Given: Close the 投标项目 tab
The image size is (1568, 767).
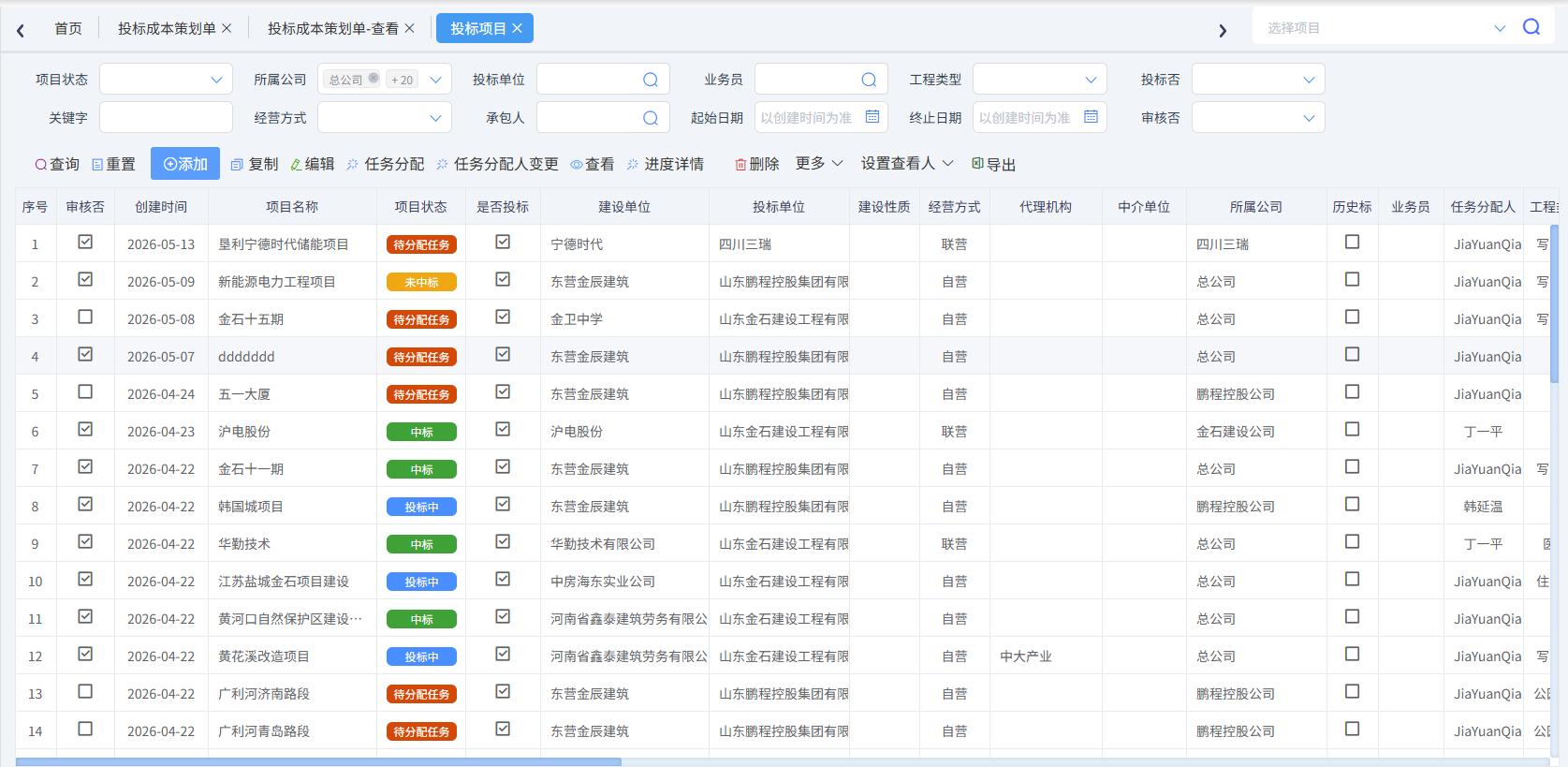Looking at the screenshot, I should [x=518, y=29].
